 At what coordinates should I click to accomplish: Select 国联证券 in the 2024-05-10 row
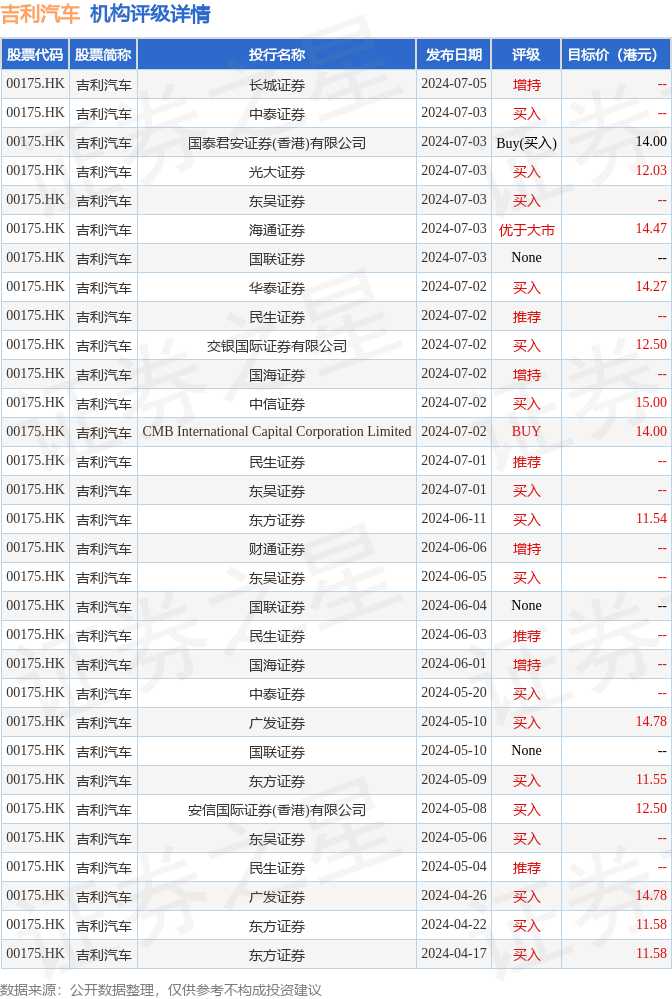[x=276, y=752]
